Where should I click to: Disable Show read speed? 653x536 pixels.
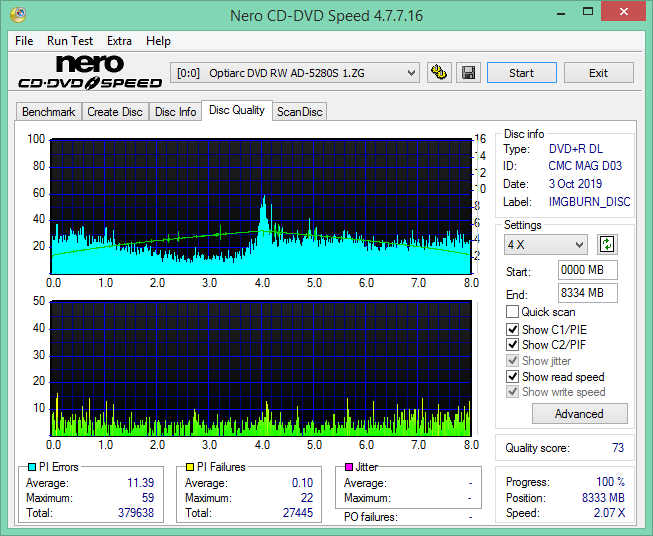[x=512, y=376]
